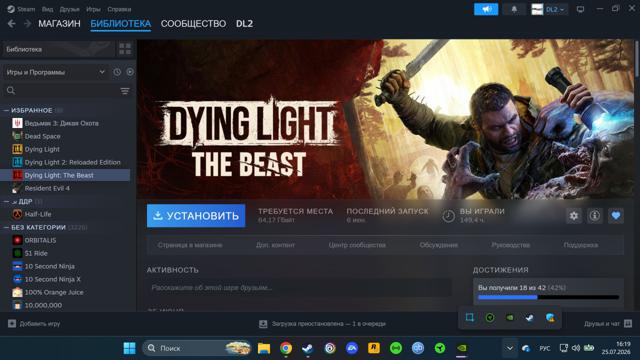Open Big Picture mode monitor icon
The height and width of the screenshot is (360, 640).
(x=580, y=9)
